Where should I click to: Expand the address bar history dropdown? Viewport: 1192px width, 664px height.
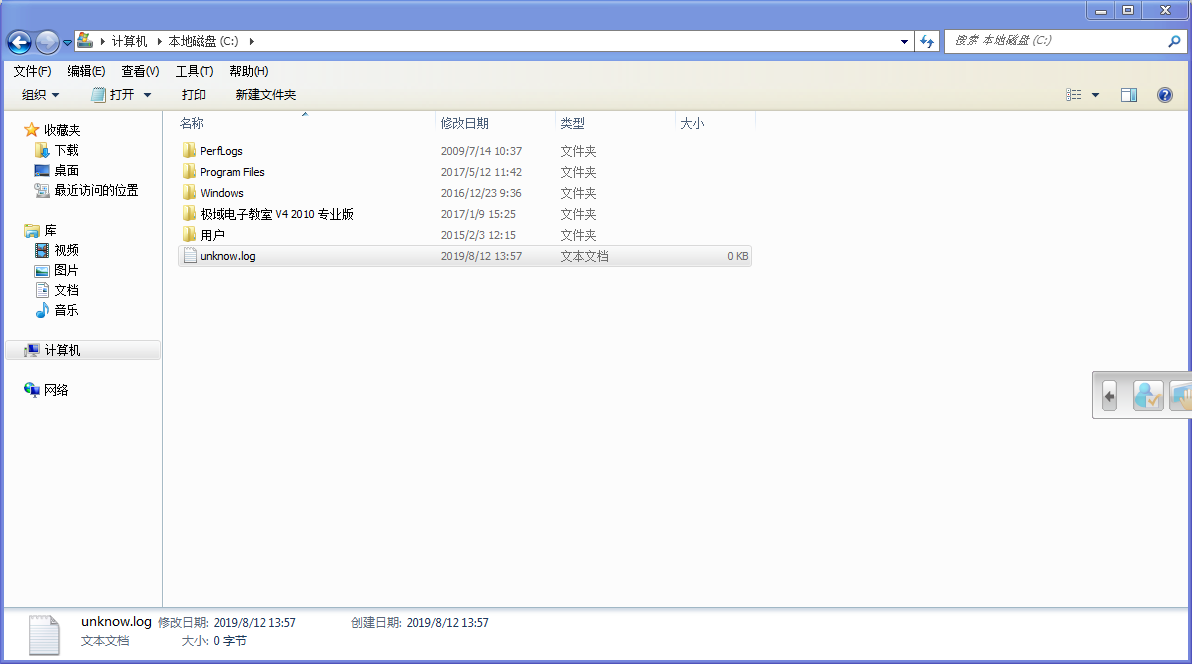(904, 41)
